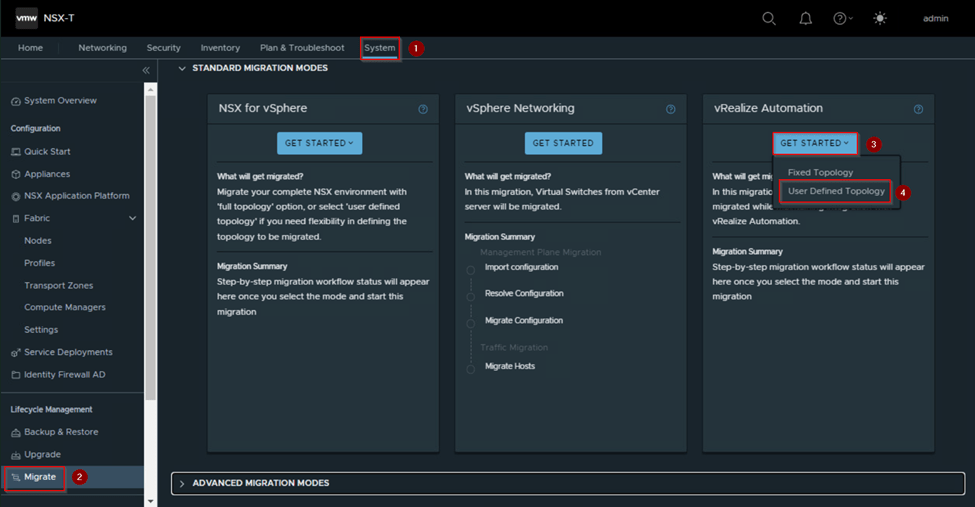
Task: Click help icon on vRealize Automation card
Action: click(x=918, y=109)
